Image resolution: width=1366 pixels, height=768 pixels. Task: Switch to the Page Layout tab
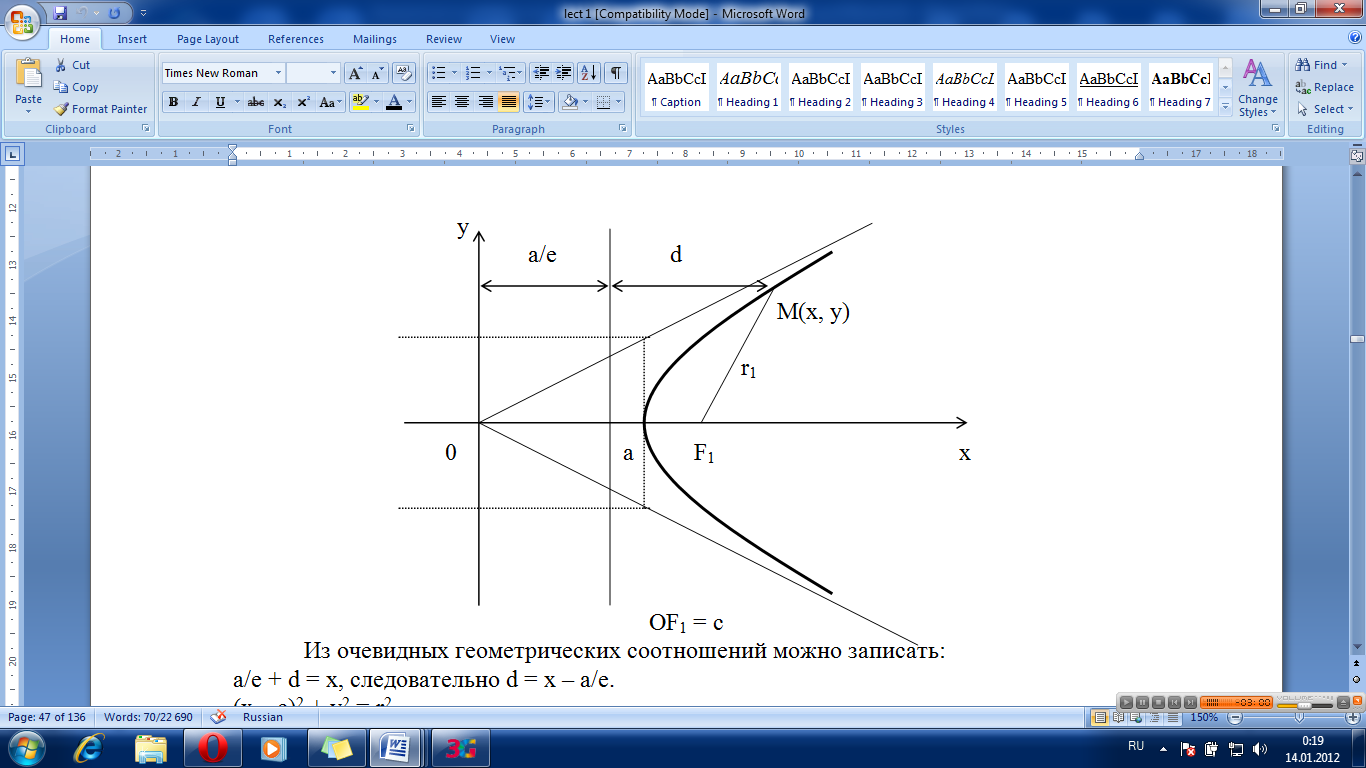point(208,39)
